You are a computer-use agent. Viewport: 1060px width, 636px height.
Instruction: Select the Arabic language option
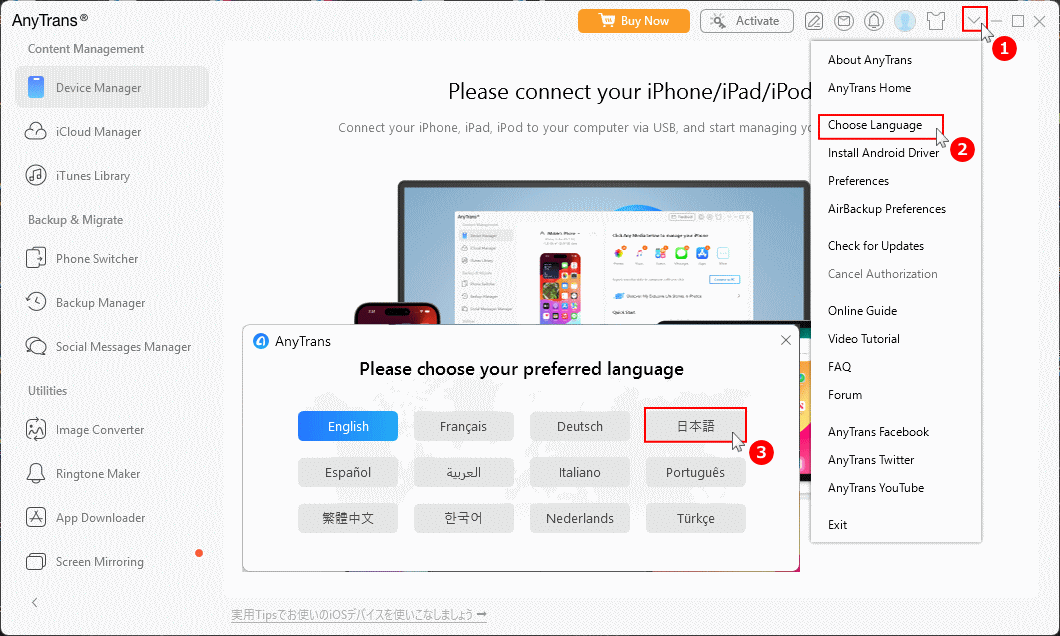click(x=464, y=472)
